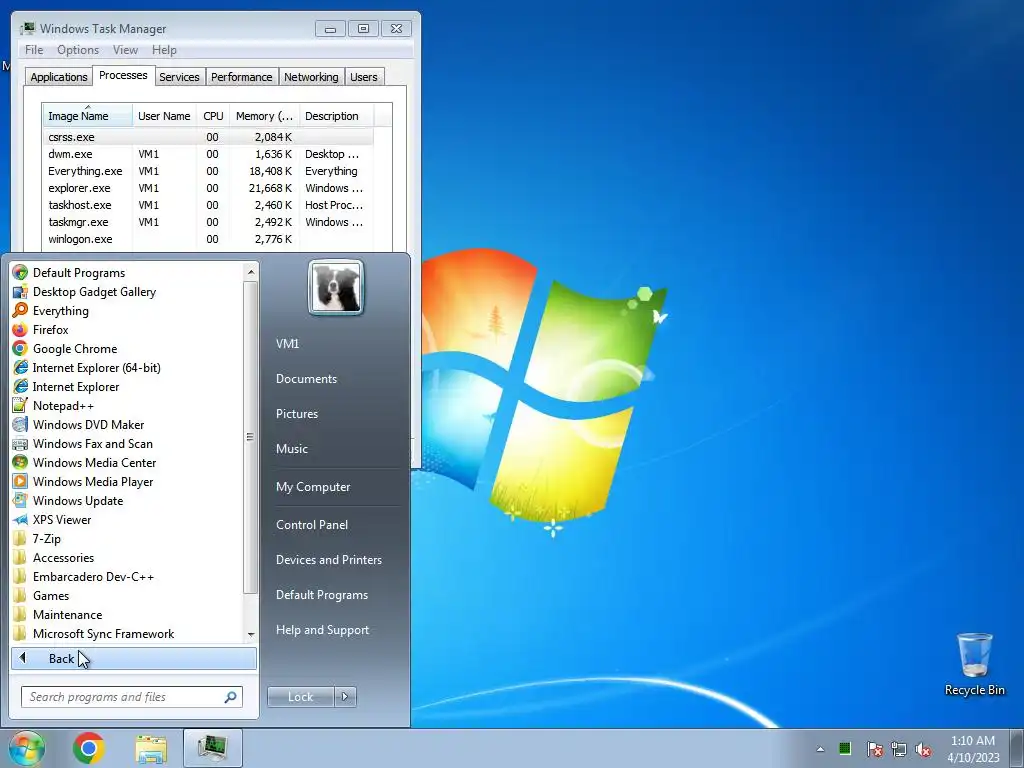Open the shutdown options arrow beside Lock

pyautogui.click(x=345, y=697)
